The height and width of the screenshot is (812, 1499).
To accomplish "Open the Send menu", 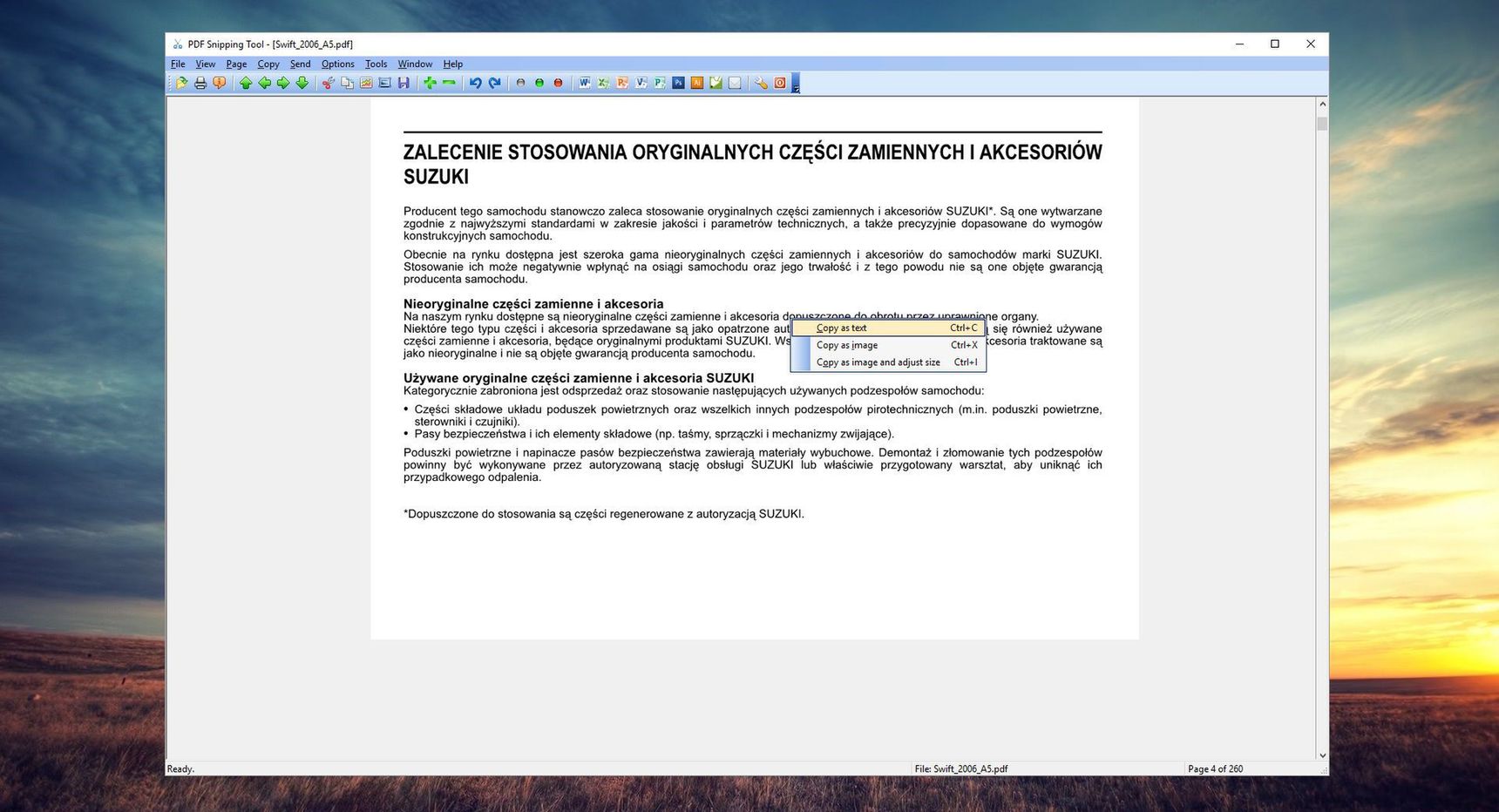I will pos(300,64).
